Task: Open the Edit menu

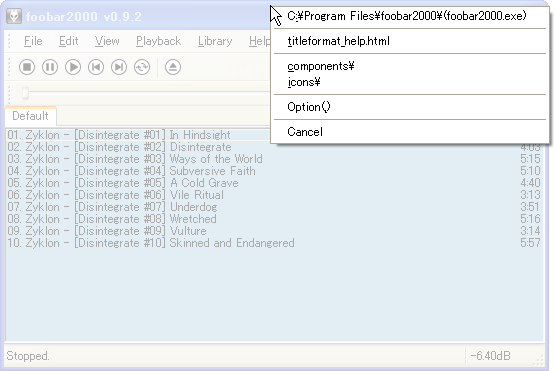Action: pos(68,41)
